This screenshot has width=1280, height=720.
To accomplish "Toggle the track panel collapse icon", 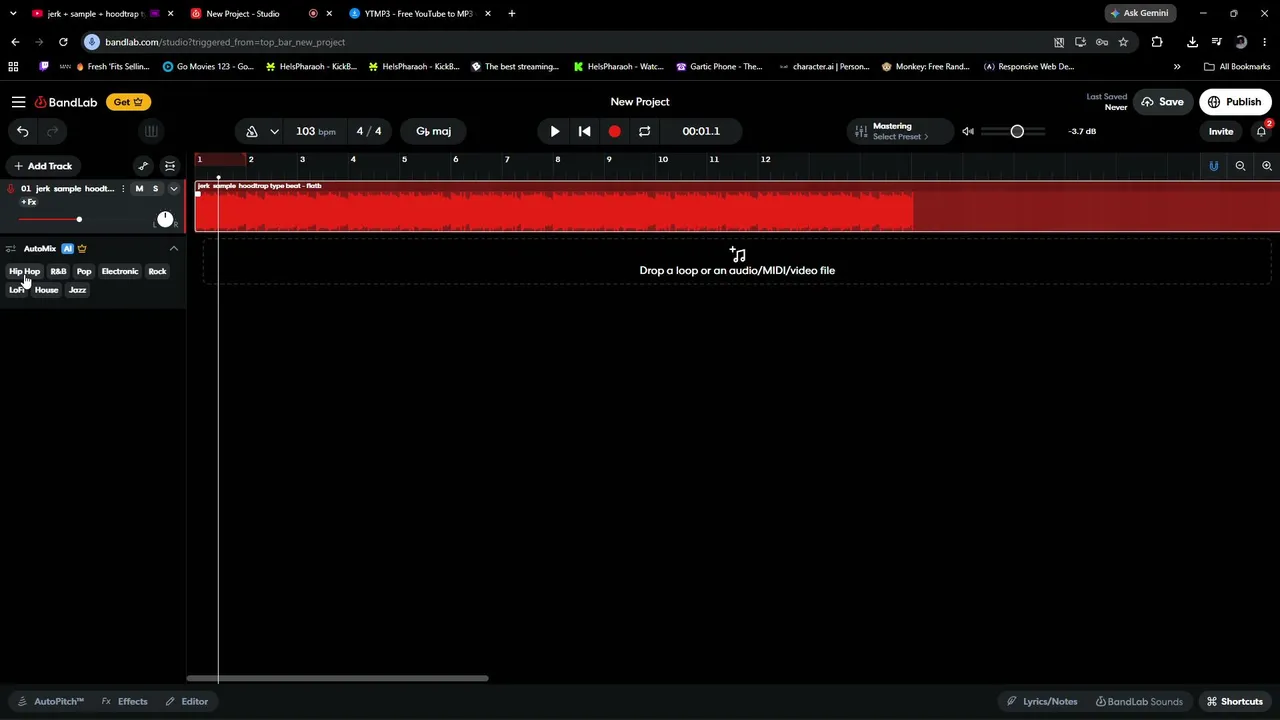I will 170,166.
